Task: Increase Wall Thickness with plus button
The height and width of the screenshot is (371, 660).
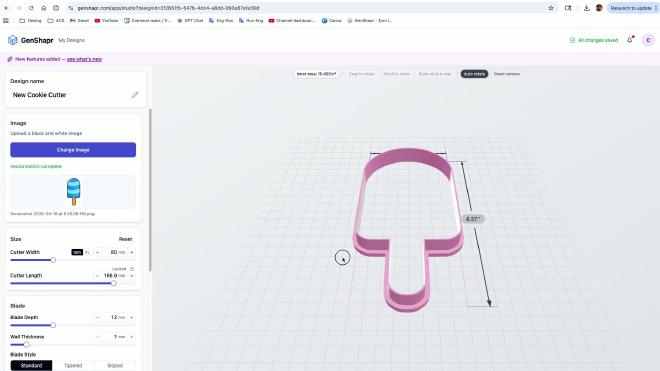Action: pyautogui.click(x=132, y=337)
